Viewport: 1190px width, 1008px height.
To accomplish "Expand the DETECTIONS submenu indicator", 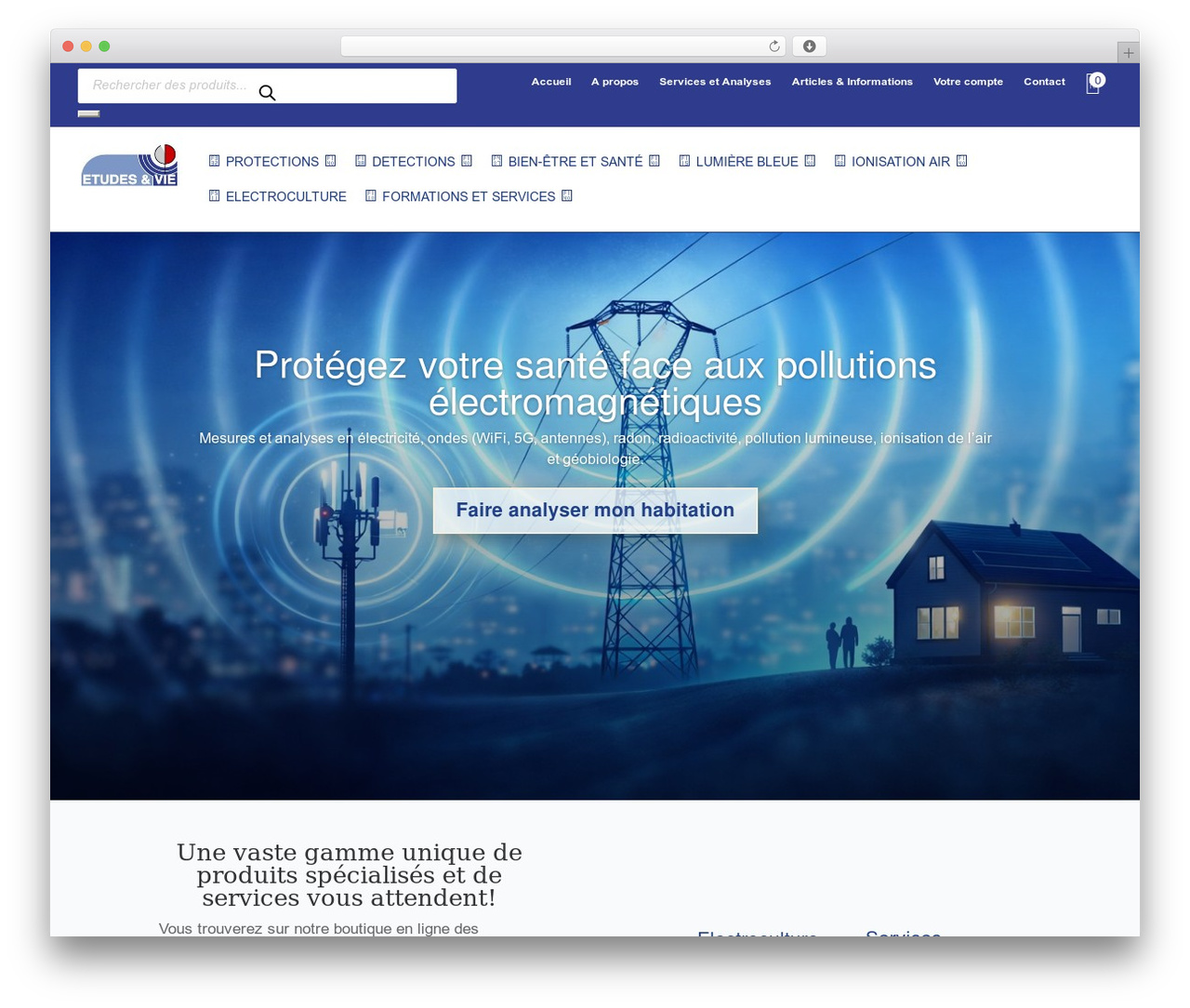I will (467, 161).
